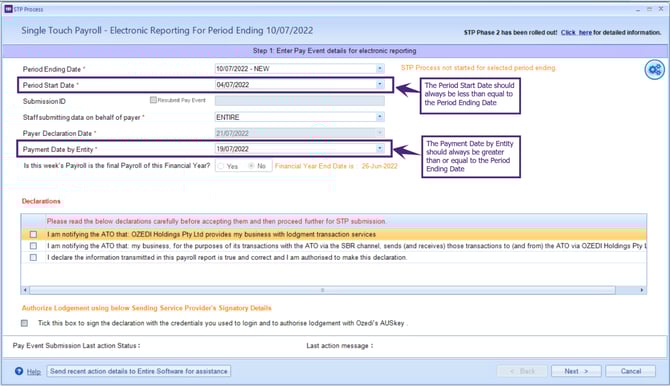Open the STP settings gear icon
670x386 pixels.
coord(654,69)
